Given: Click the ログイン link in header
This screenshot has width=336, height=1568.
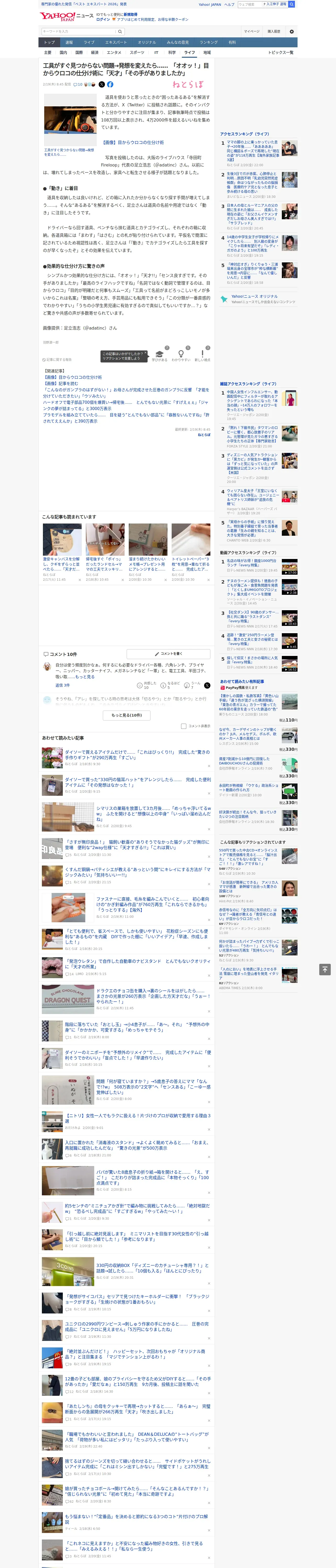Looking at the screenshot, I should (x=103, y=20).
